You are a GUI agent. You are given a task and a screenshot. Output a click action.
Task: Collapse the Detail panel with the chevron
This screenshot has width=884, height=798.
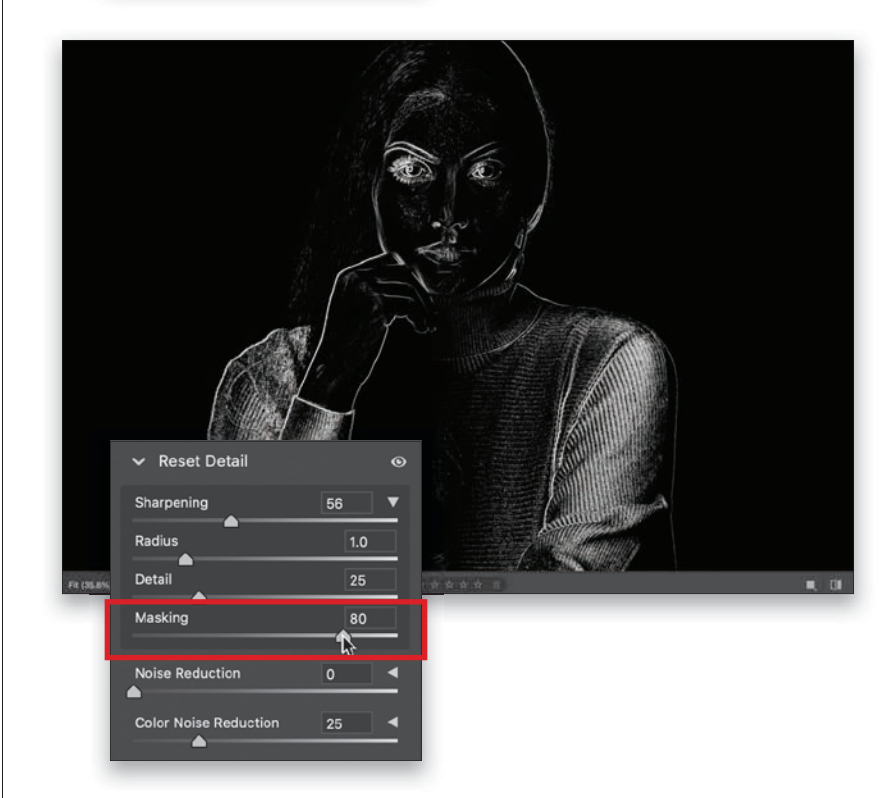tap(139, 462)
